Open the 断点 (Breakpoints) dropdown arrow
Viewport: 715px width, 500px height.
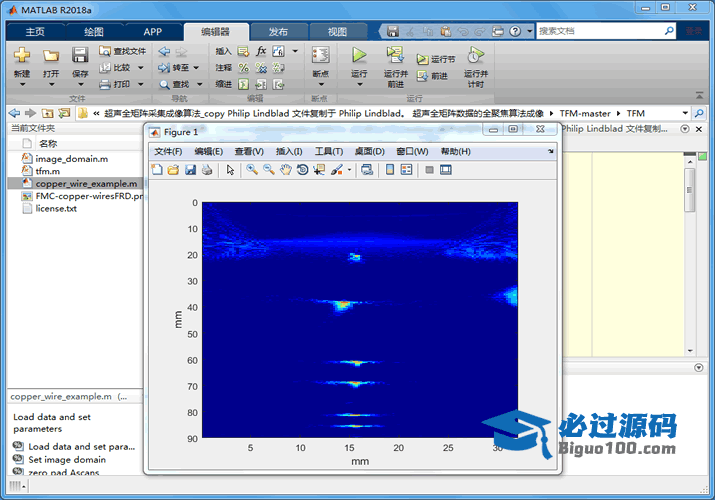click(x=321, y=84)
